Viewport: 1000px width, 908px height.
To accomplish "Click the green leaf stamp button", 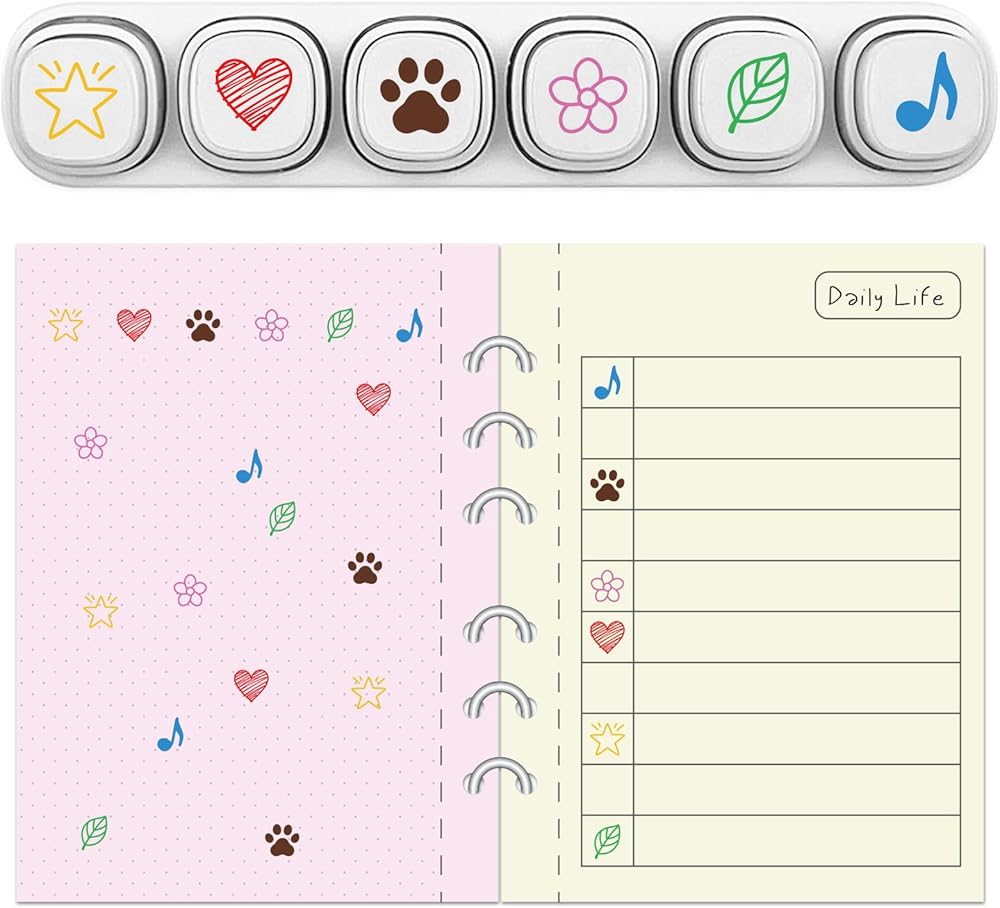I will pos(754,96).
